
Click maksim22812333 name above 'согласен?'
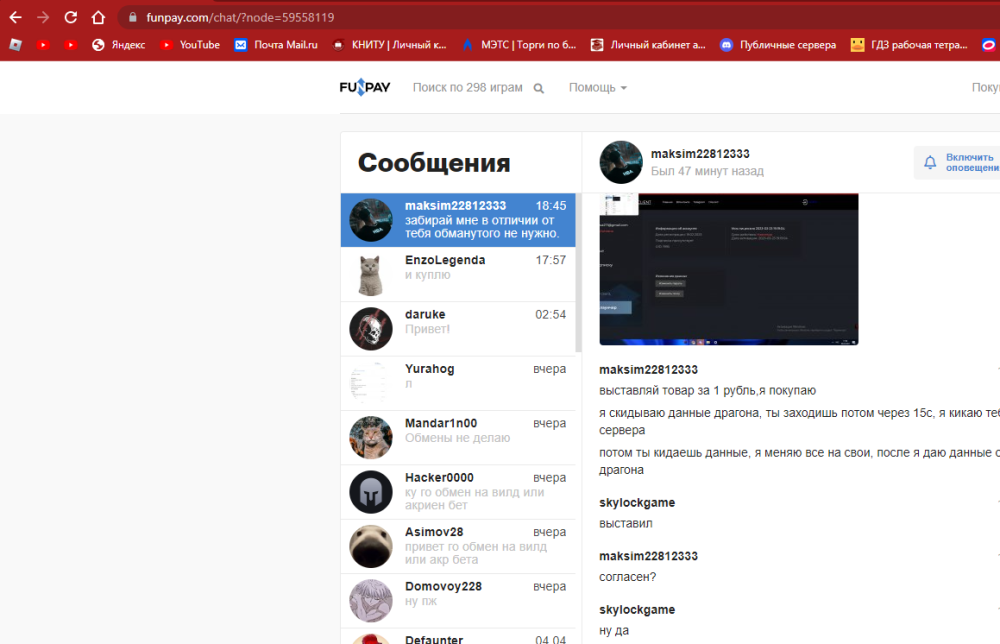coord(648,556)
